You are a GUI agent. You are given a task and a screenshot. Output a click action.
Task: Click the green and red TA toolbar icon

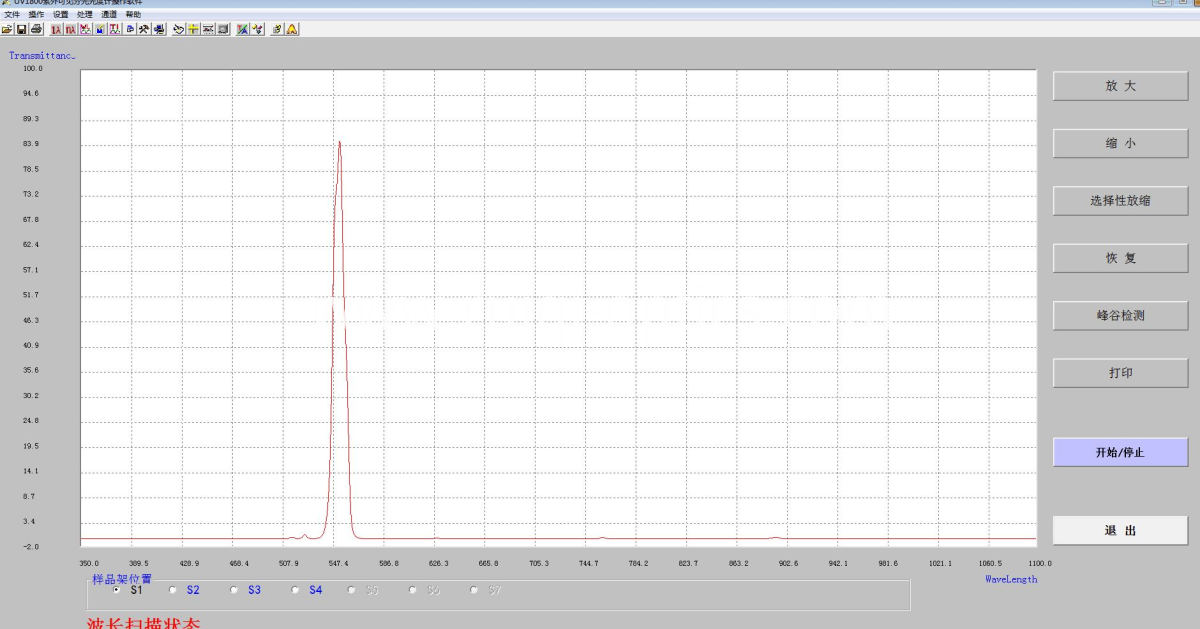tap(242, 30)
